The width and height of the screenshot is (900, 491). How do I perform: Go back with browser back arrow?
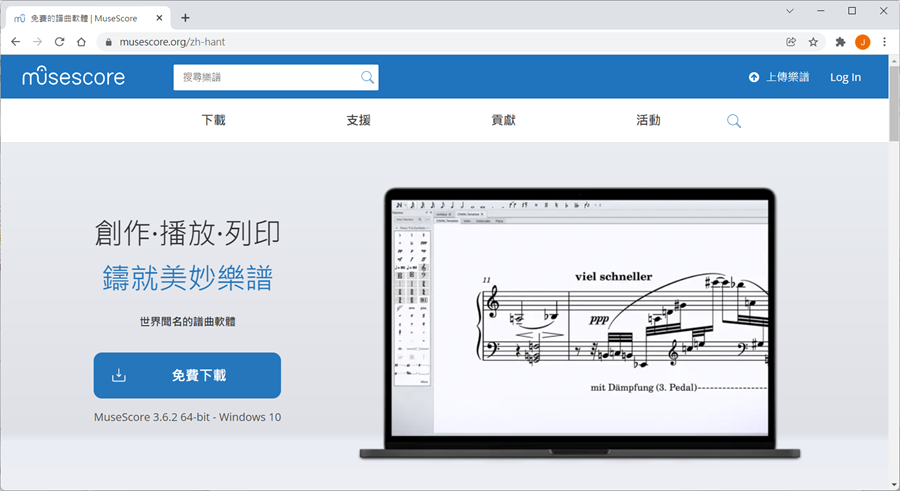coord(15,42)
